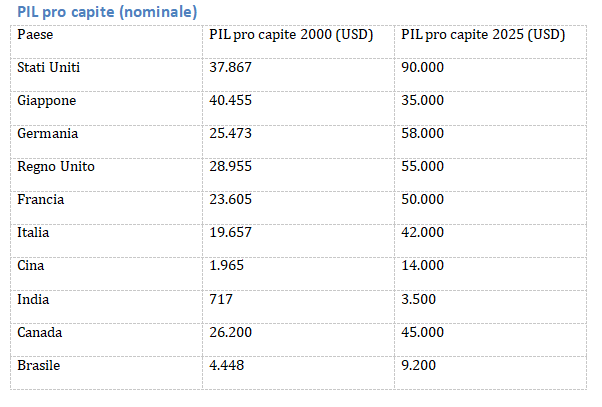Click Italia's 19.657 value
The width and height of the screenshot is (602, 407).
(x=231, y=232)
